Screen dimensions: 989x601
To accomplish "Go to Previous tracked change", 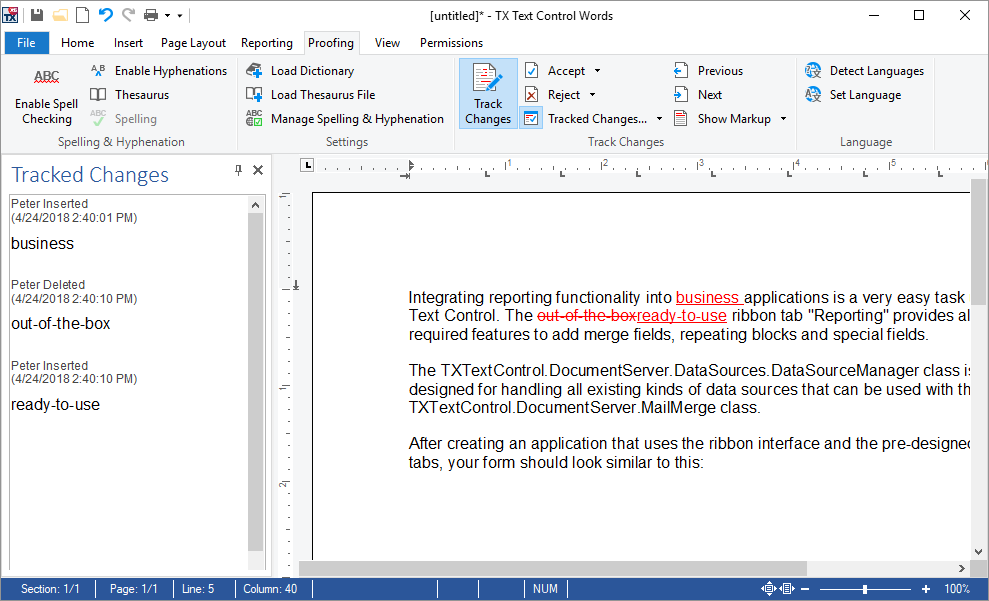I will coord(709,71).
